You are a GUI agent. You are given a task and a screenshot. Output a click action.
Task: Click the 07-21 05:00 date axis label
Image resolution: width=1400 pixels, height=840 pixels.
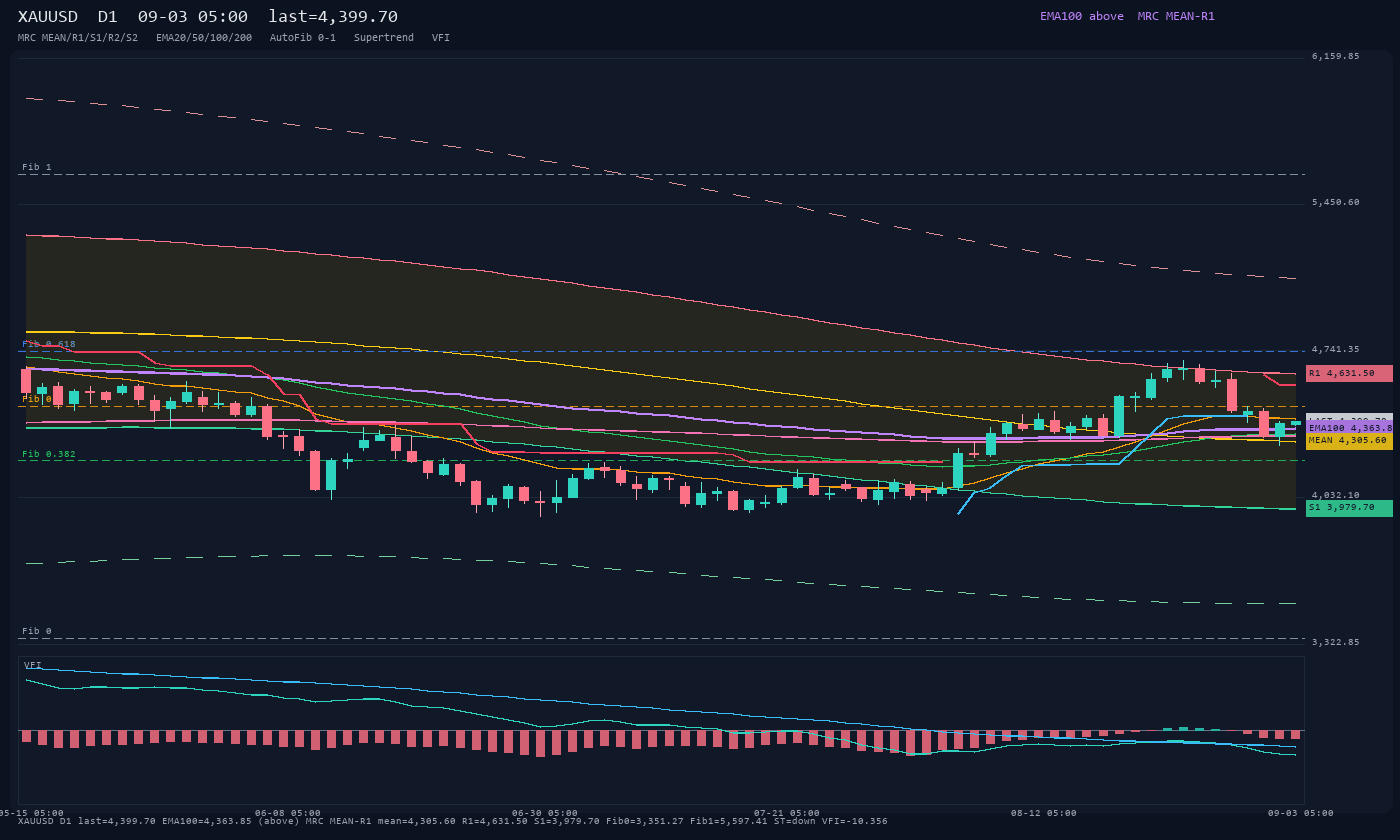click(787, 813)
